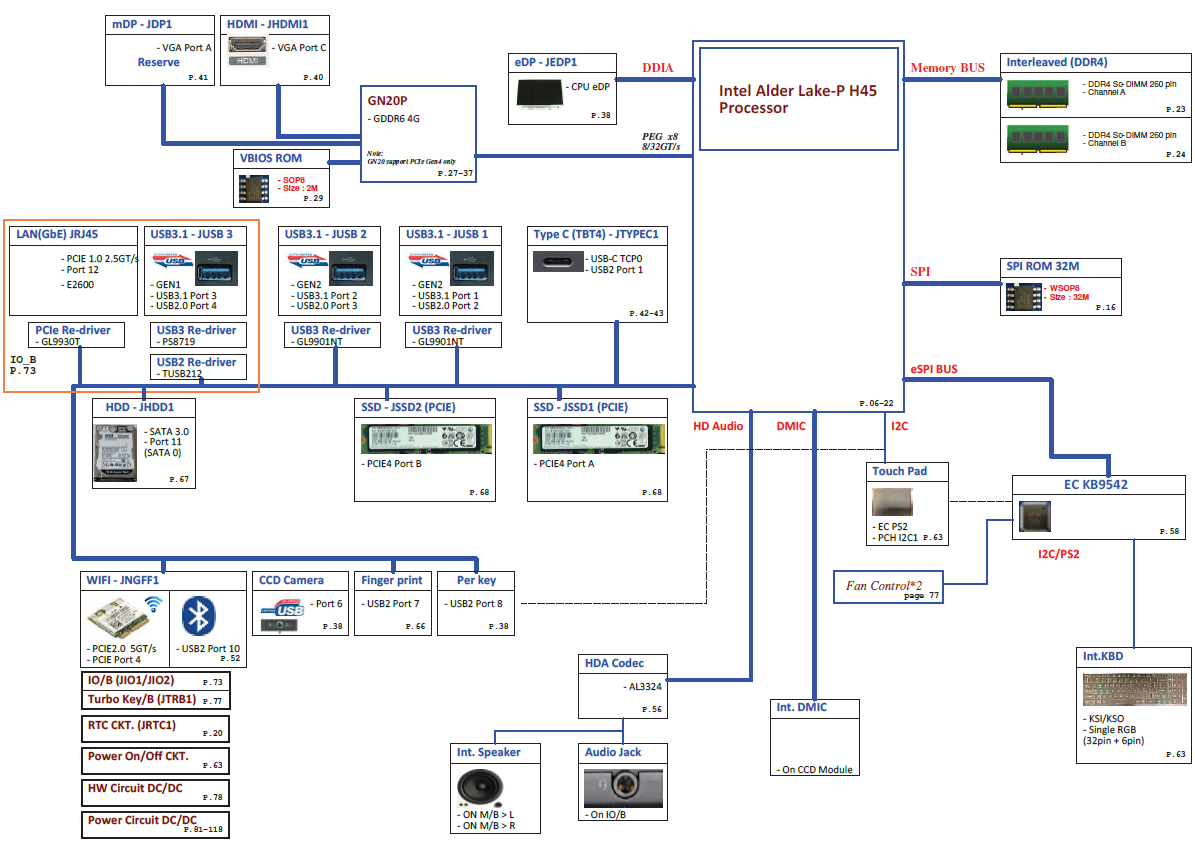Select the GN20P GPU block
Image resolution: width=1195 pixels, height=852 pixels.
coord(418,133)
